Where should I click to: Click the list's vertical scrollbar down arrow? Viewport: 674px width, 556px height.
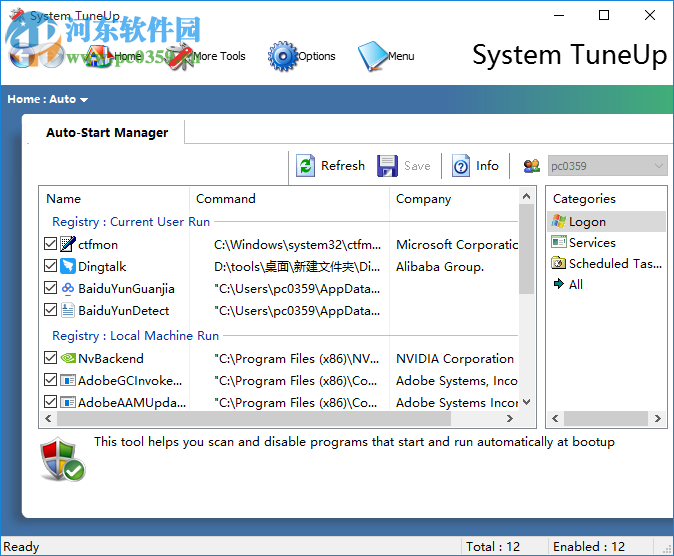coord(527,402)
